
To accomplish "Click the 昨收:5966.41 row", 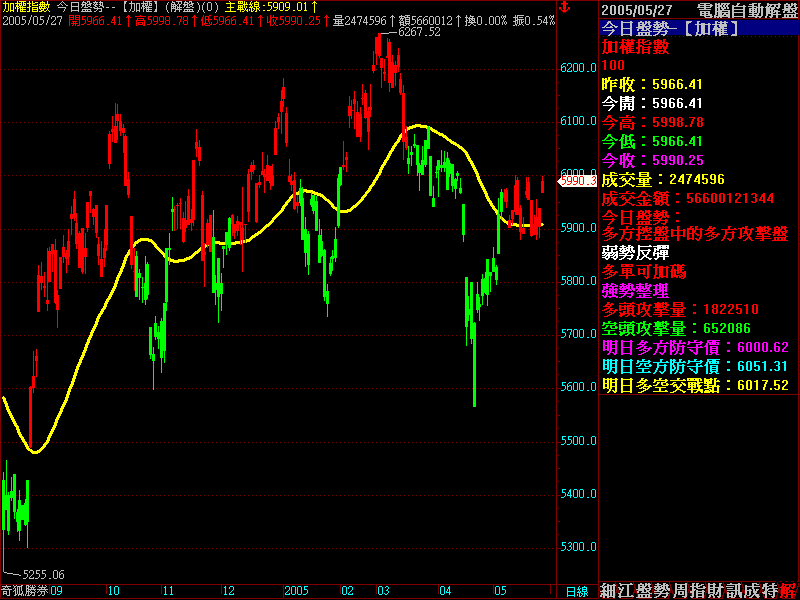I will [652, 84].
